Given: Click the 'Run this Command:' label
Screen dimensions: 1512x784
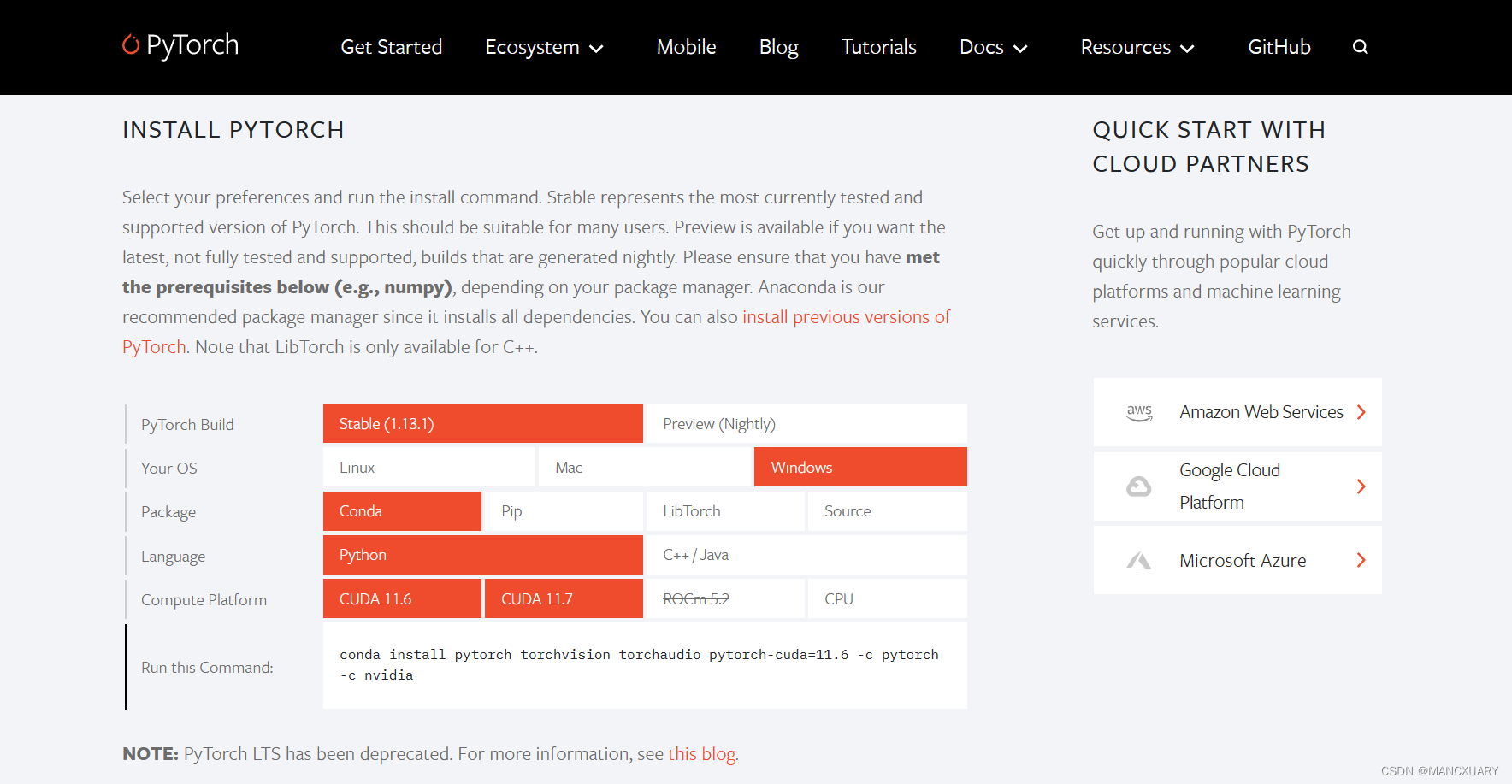Looking at the screenshot, I should coord(207,668).
